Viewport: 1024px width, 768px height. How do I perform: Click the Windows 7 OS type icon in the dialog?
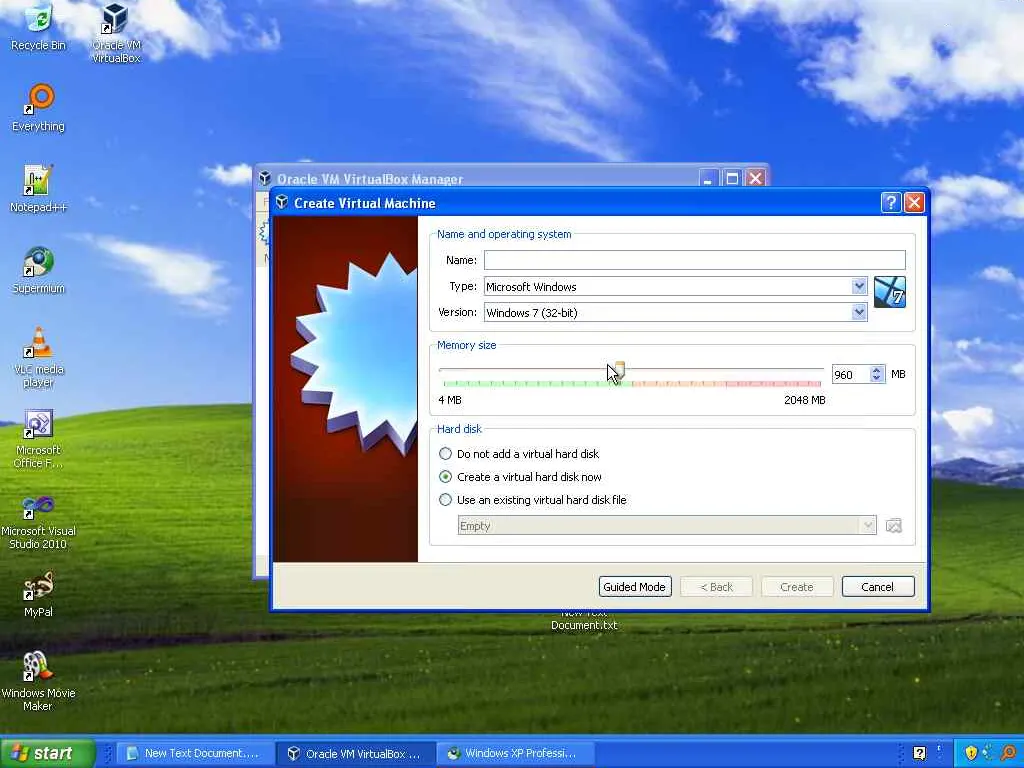click(x=889, y=292)
